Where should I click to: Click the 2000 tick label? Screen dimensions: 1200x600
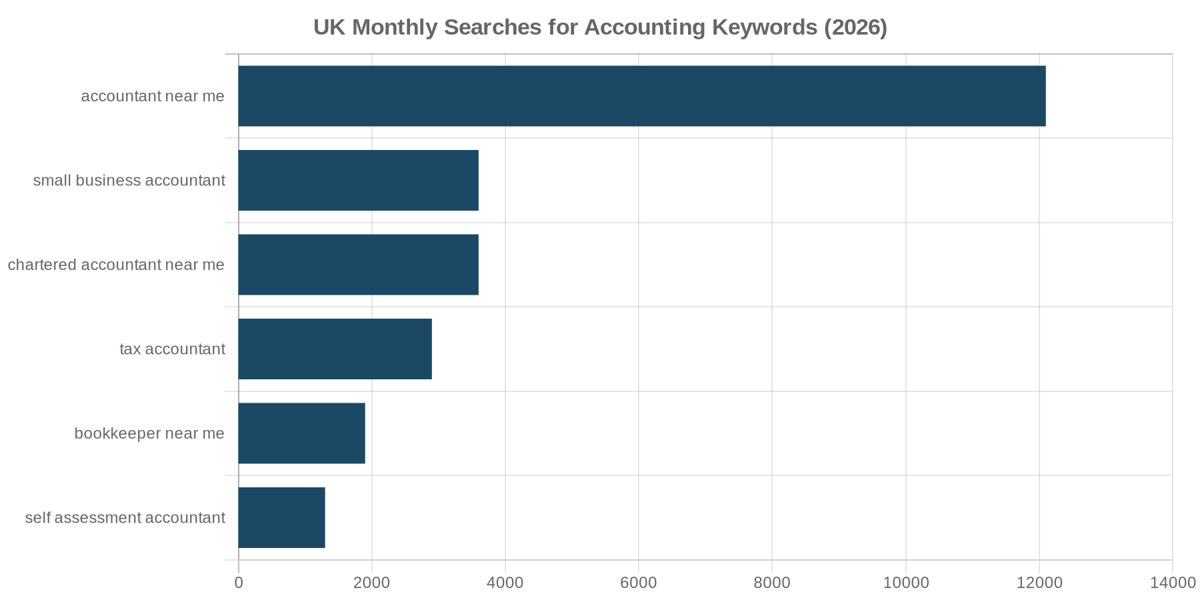(x=372, y=582)
